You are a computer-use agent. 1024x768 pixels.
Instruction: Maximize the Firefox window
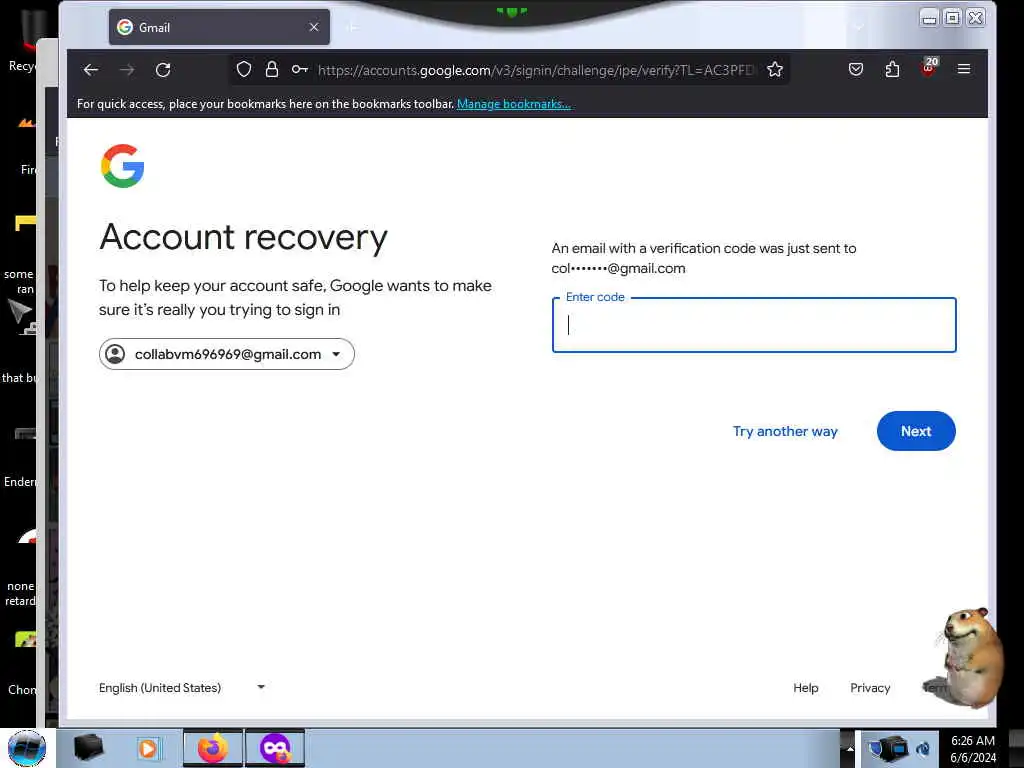(x=952, y=18)
